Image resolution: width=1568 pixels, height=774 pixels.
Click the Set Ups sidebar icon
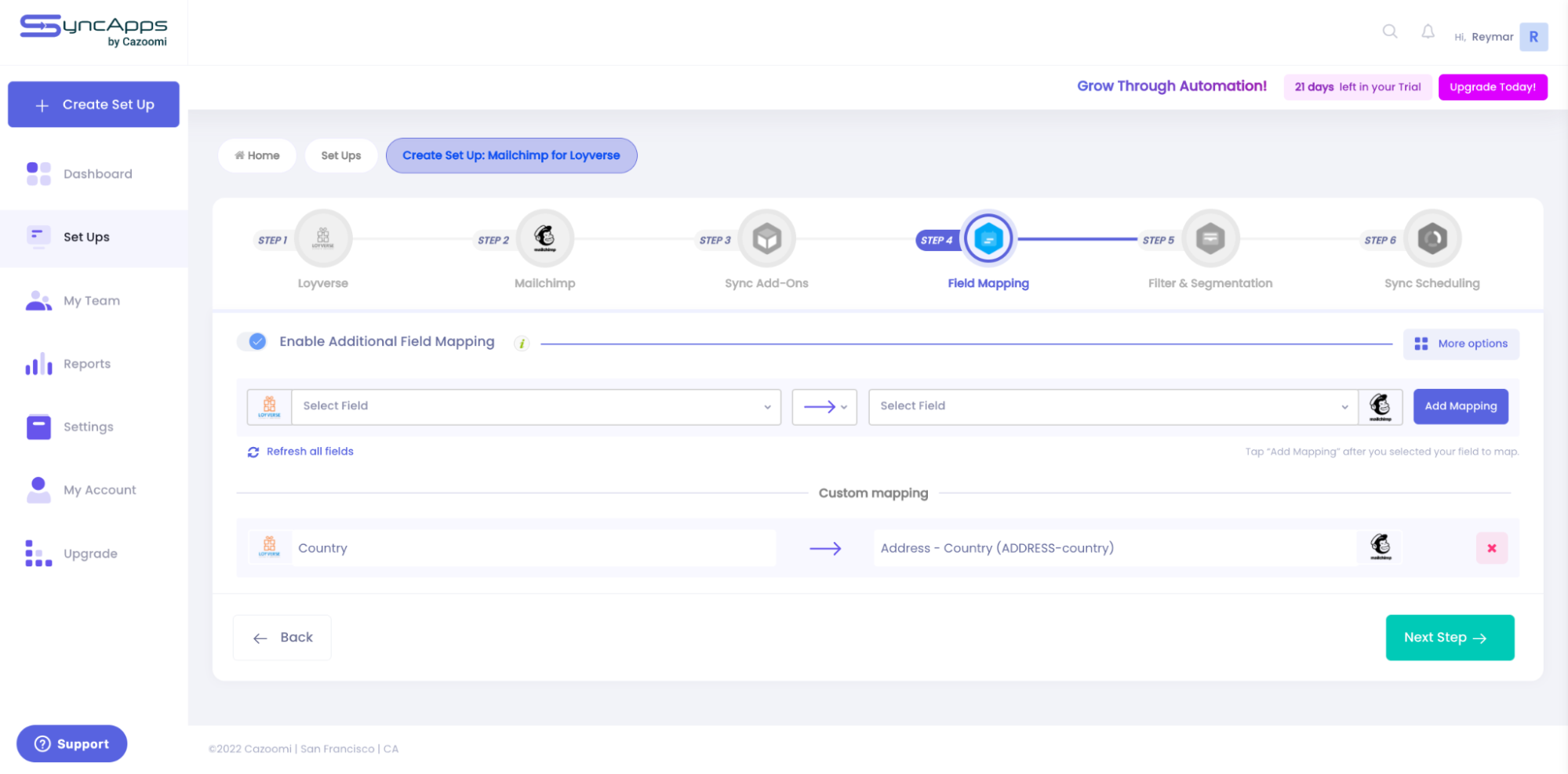(x=38, y=236)
